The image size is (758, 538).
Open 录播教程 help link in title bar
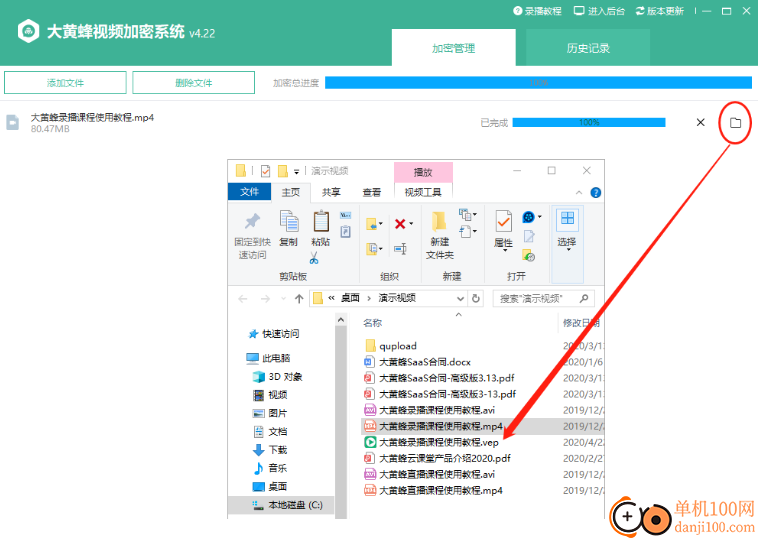tap(538, 11)
